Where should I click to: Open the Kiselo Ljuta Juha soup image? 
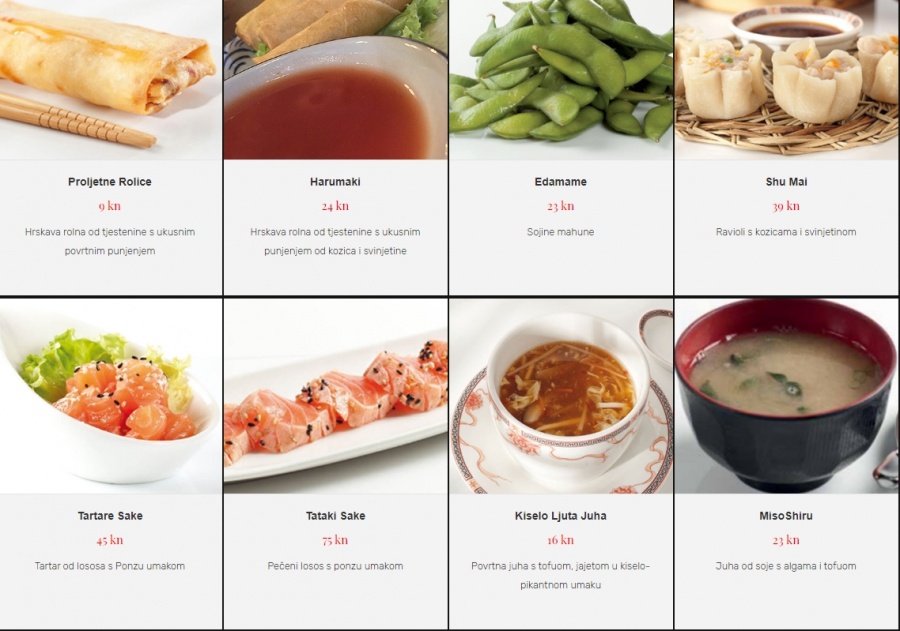point(561,396)
